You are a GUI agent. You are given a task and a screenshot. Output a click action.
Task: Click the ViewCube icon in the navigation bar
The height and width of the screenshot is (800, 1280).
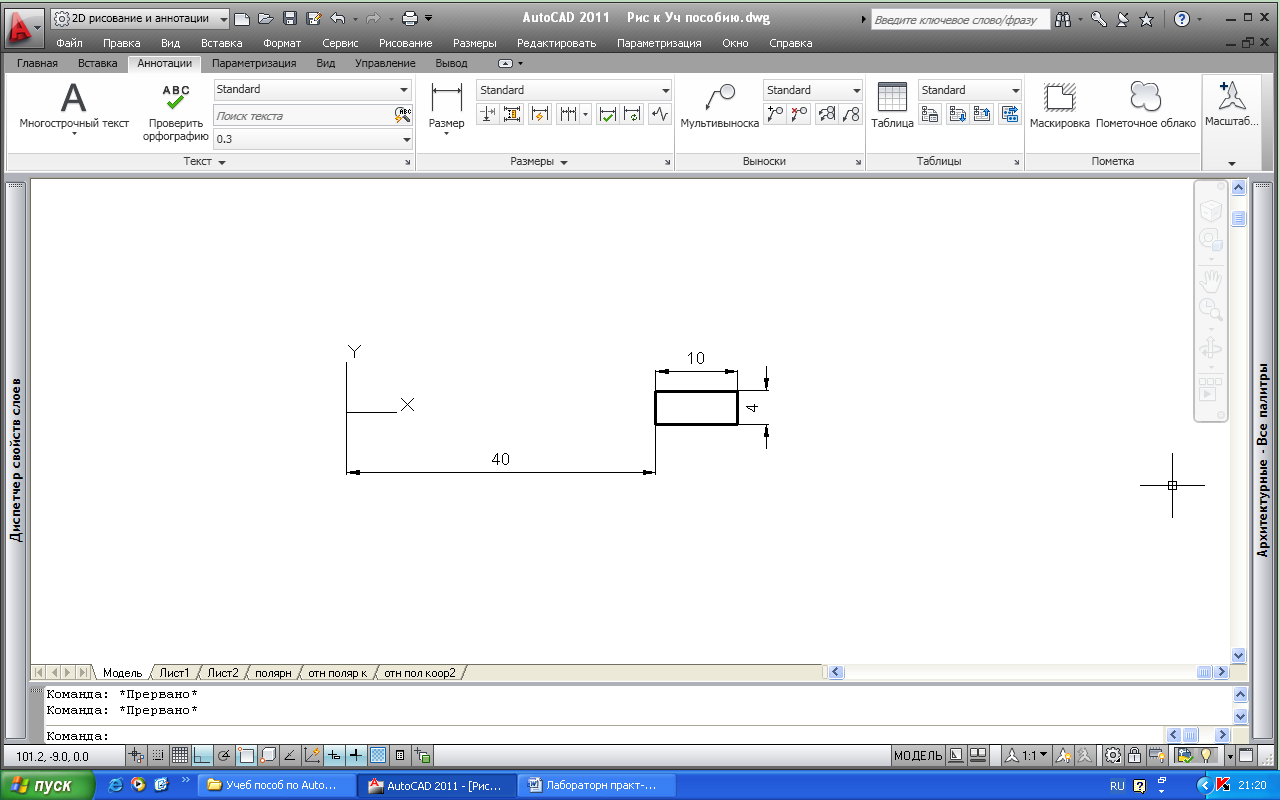(1210, 211)
